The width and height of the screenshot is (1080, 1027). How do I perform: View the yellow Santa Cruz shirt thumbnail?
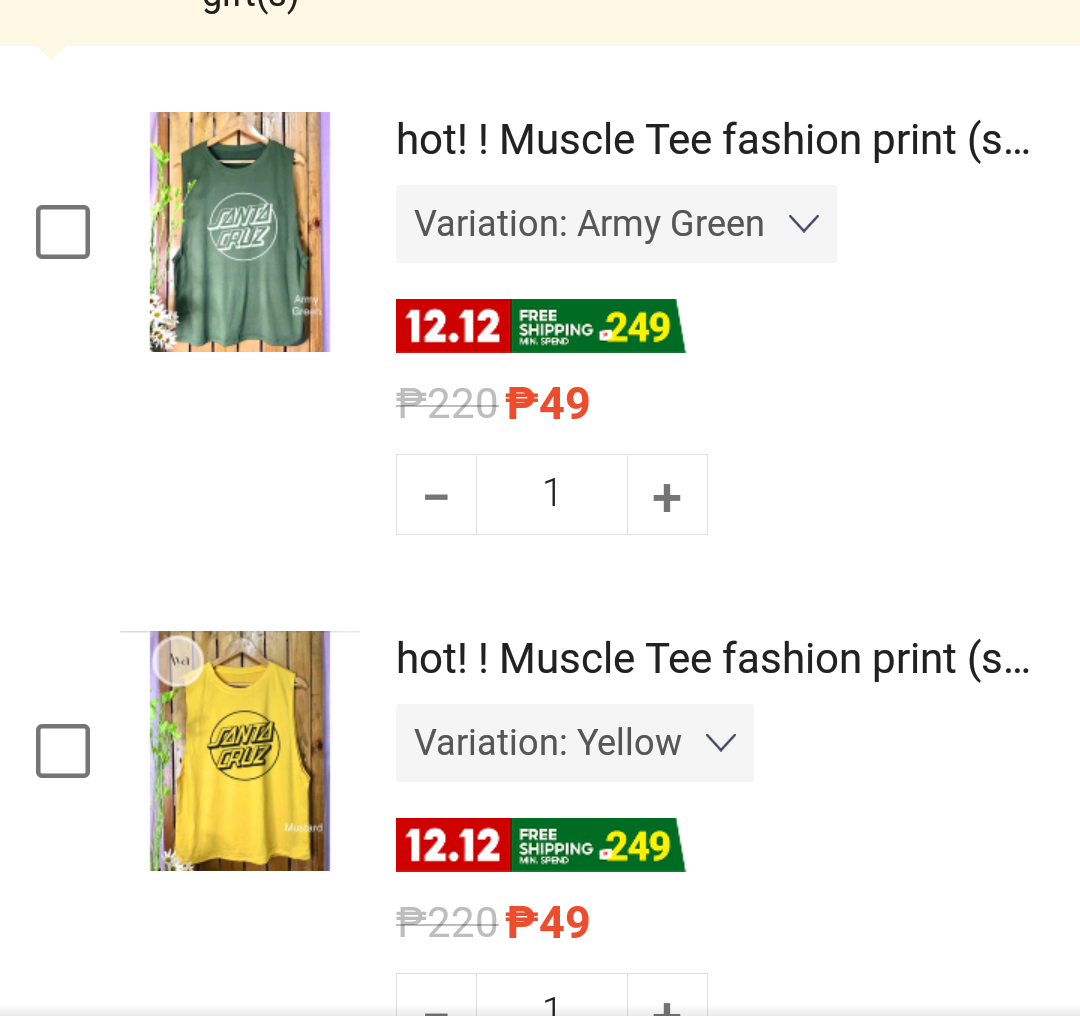pos(240,751)
